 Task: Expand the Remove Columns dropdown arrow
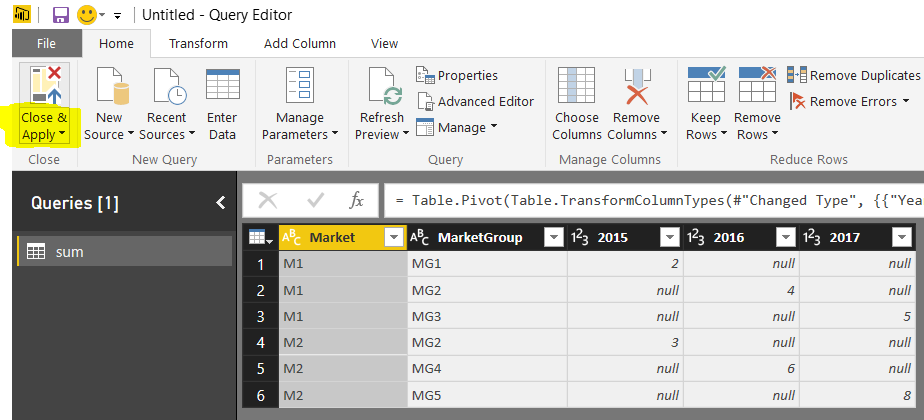(664, 134)
